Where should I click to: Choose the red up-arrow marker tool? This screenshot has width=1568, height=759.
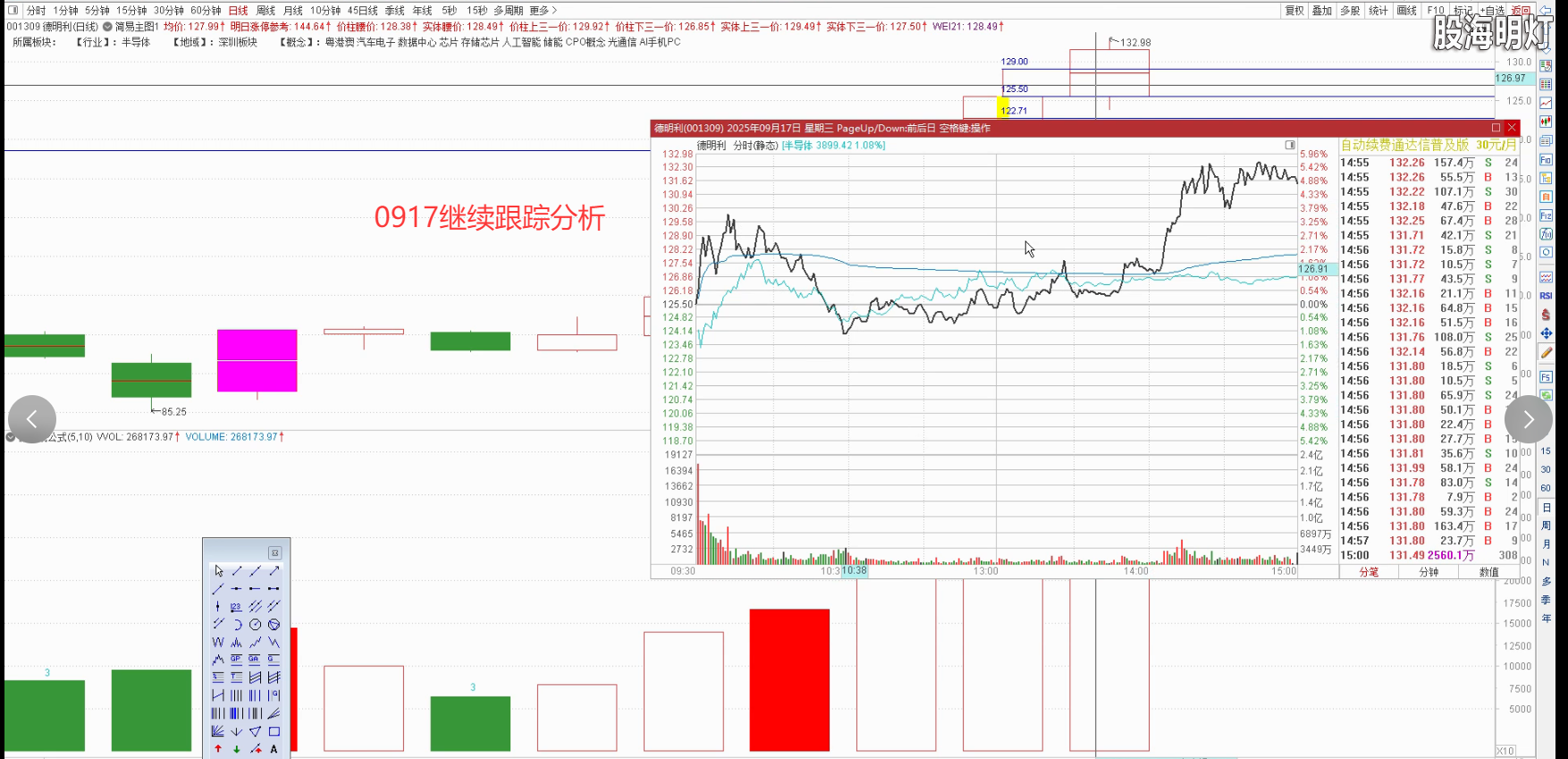[x=218, y=749]
